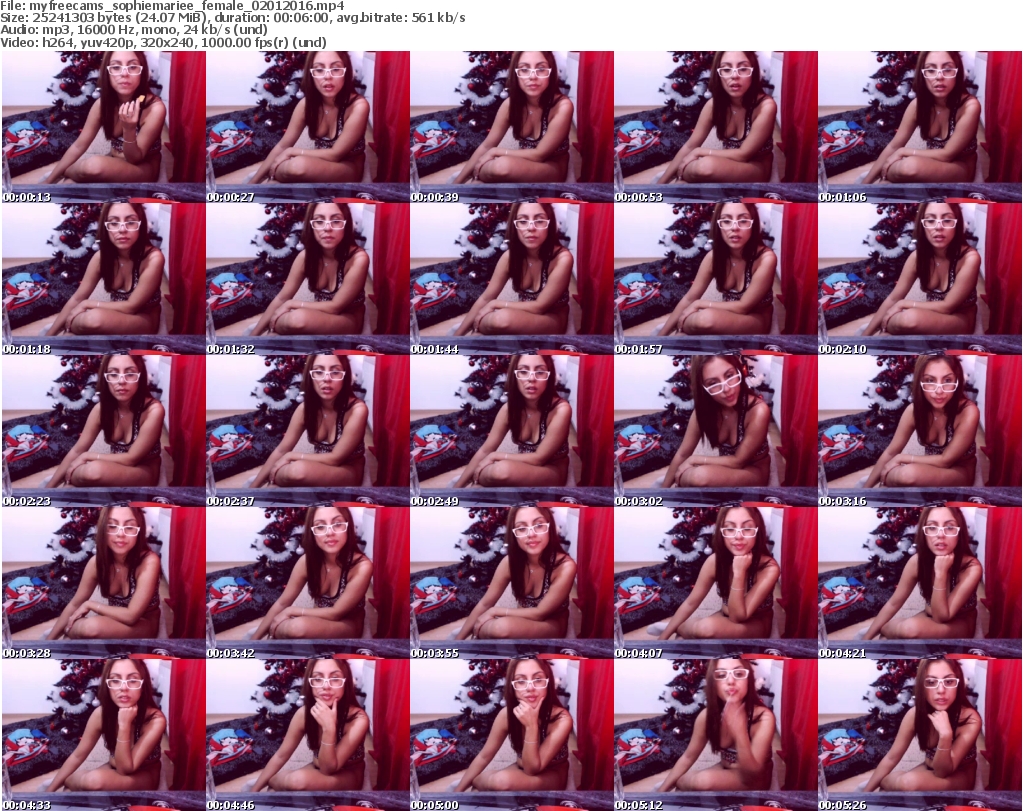Click the 00:03:16 thumbnail
The image size is (1024, 811).
(x=920, y=432)
